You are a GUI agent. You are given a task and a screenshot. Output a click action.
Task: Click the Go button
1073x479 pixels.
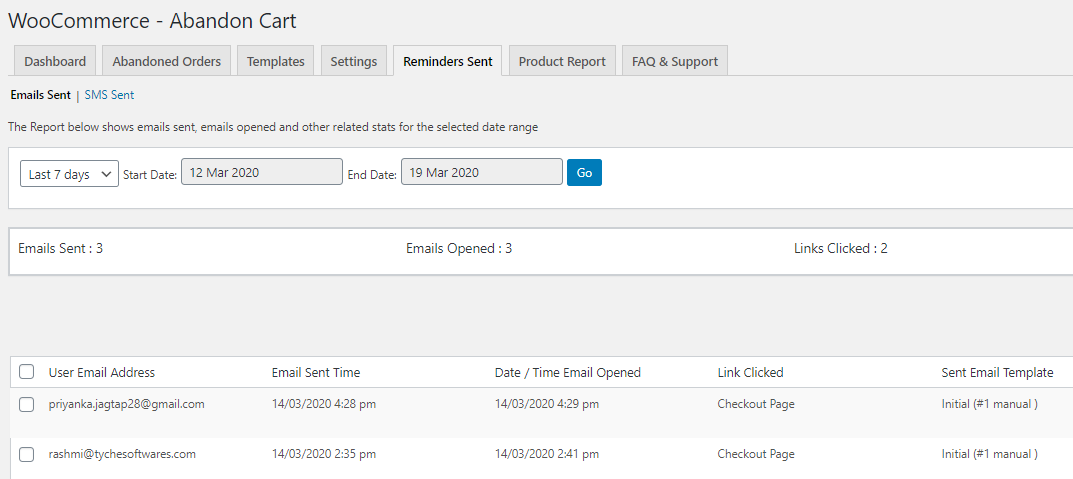584,172
